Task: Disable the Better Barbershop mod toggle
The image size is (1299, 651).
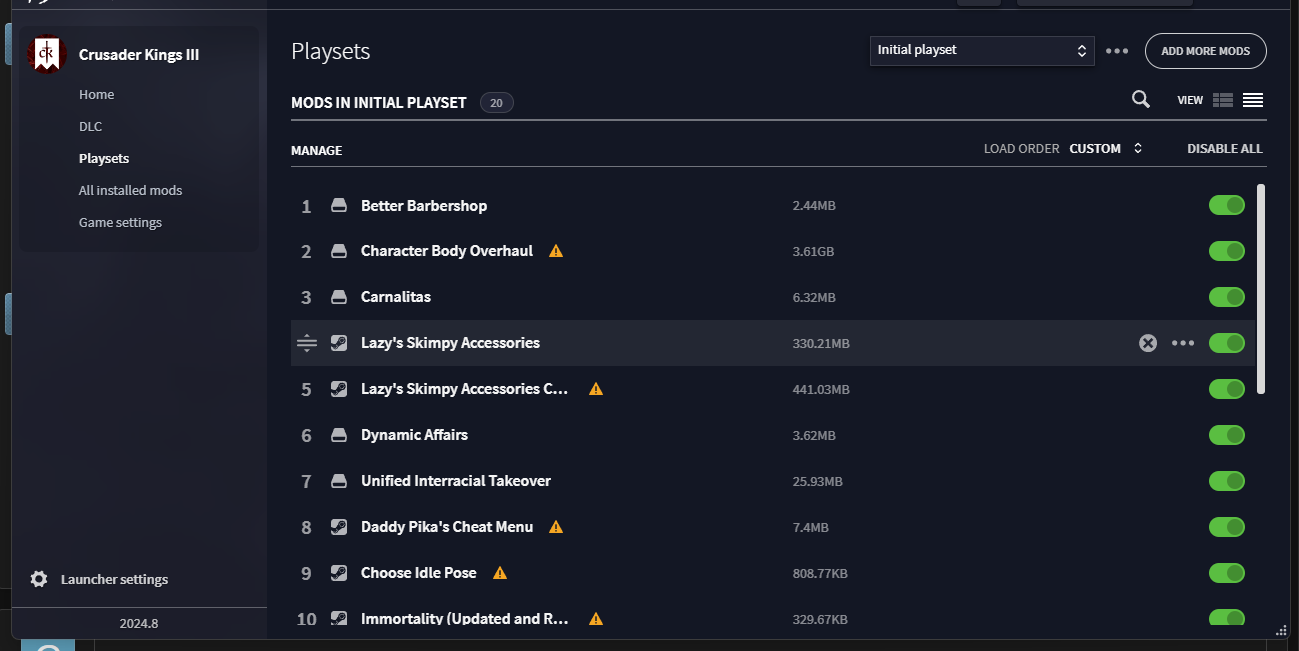Action: [1226, 205]
